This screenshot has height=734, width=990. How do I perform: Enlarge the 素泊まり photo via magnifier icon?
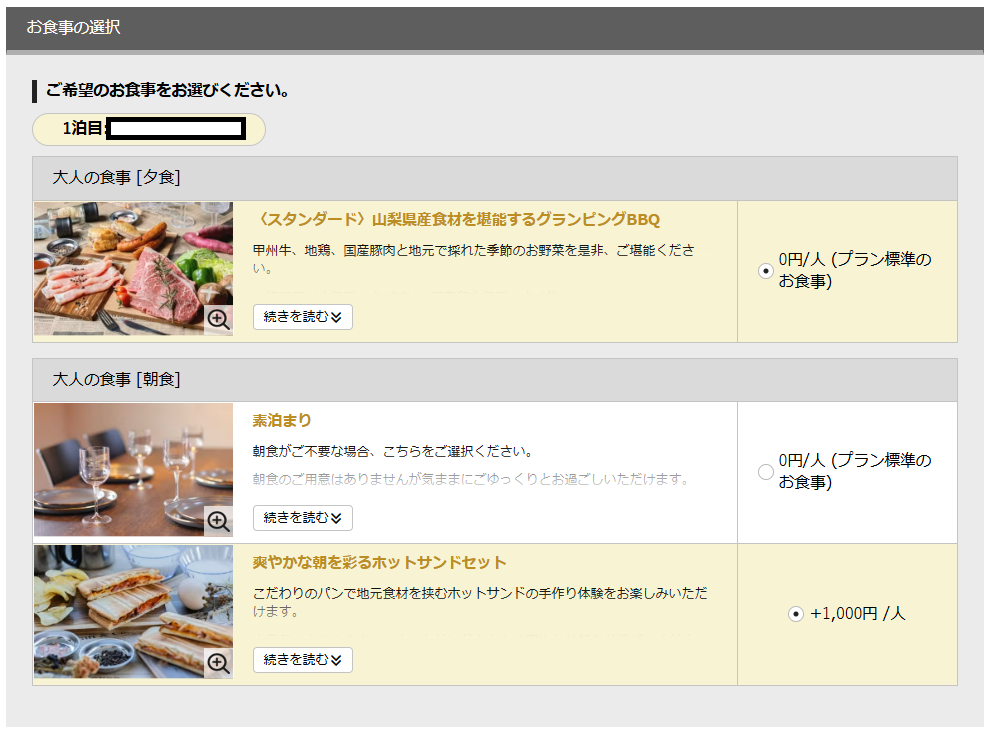218,521
